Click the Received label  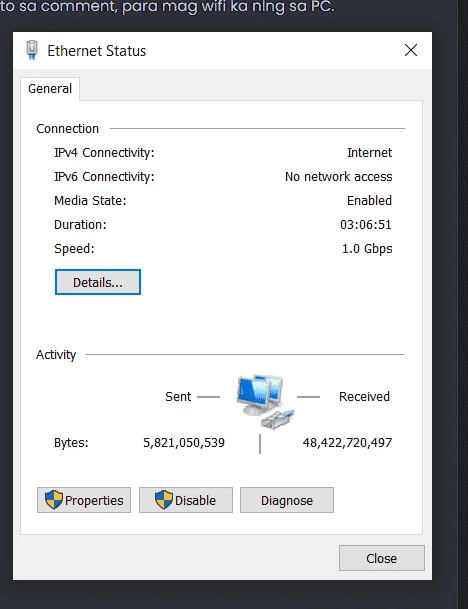click(x=364, y=397)
